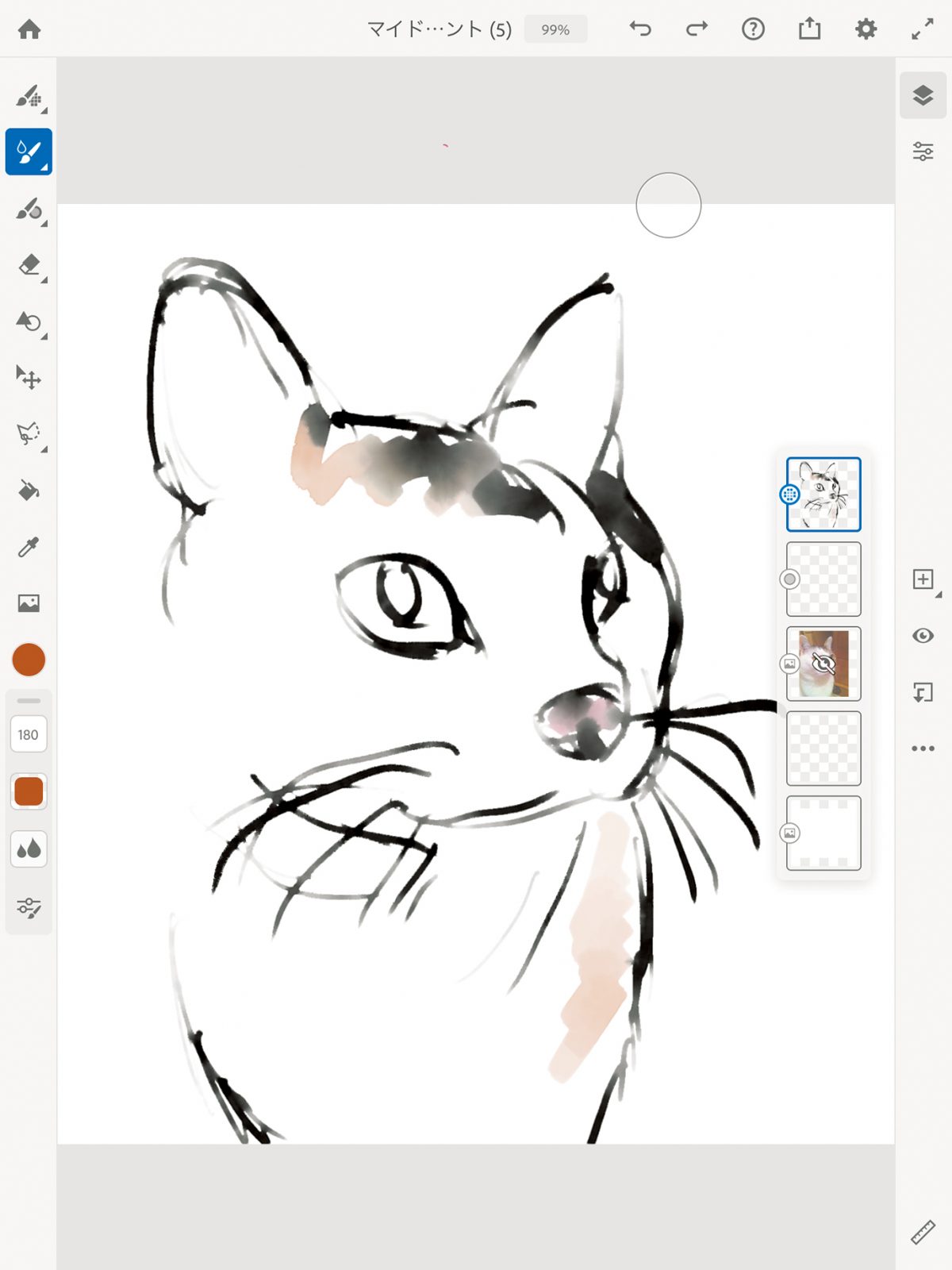The image size is (952, 1270).
Task: Expand the Add layer options
Action: pyautogui.click(x=924, y=580)
